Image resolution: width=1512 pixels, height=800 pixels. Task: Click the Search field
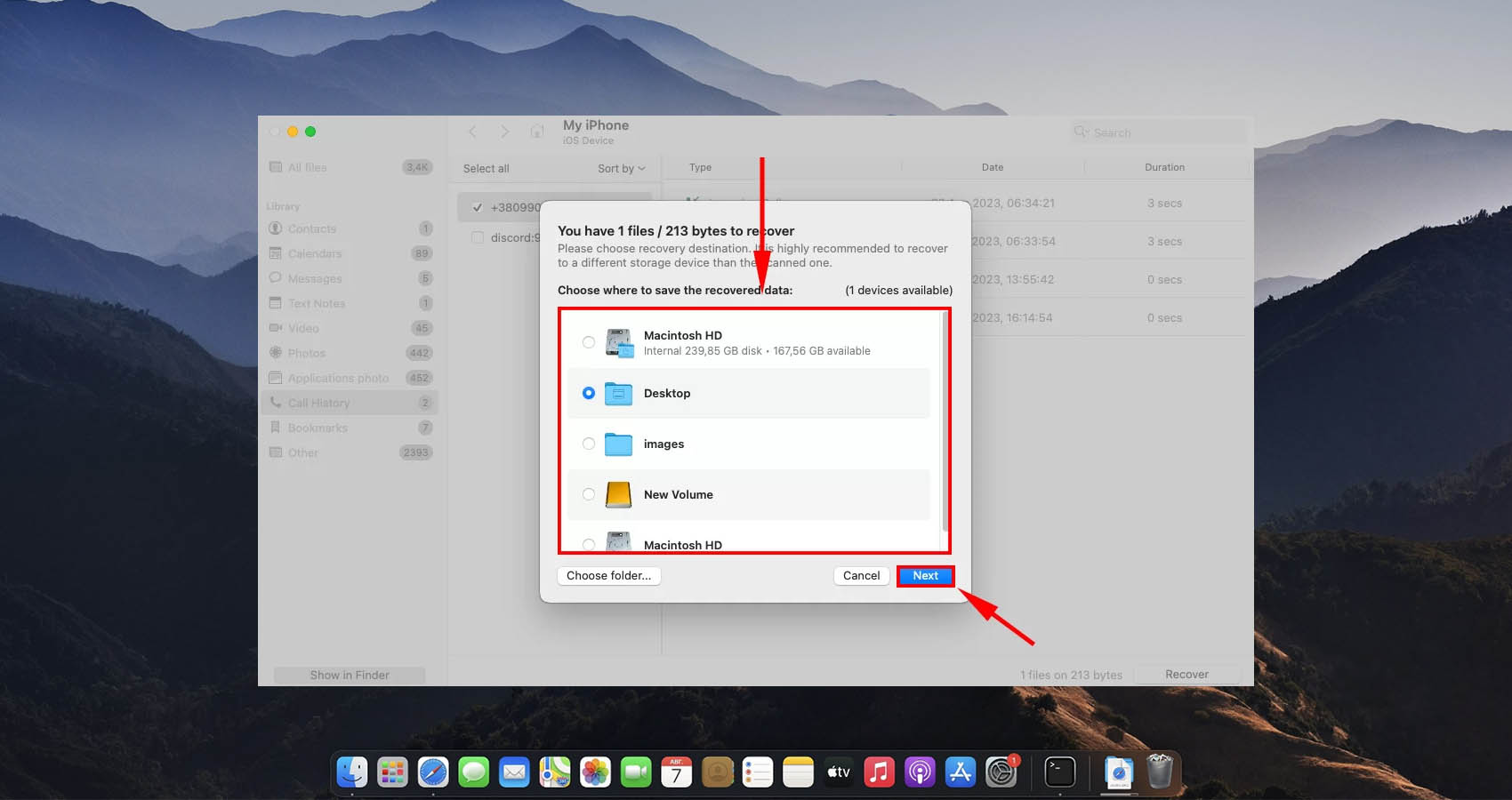pyautogui.click(x=1156, y=132)
